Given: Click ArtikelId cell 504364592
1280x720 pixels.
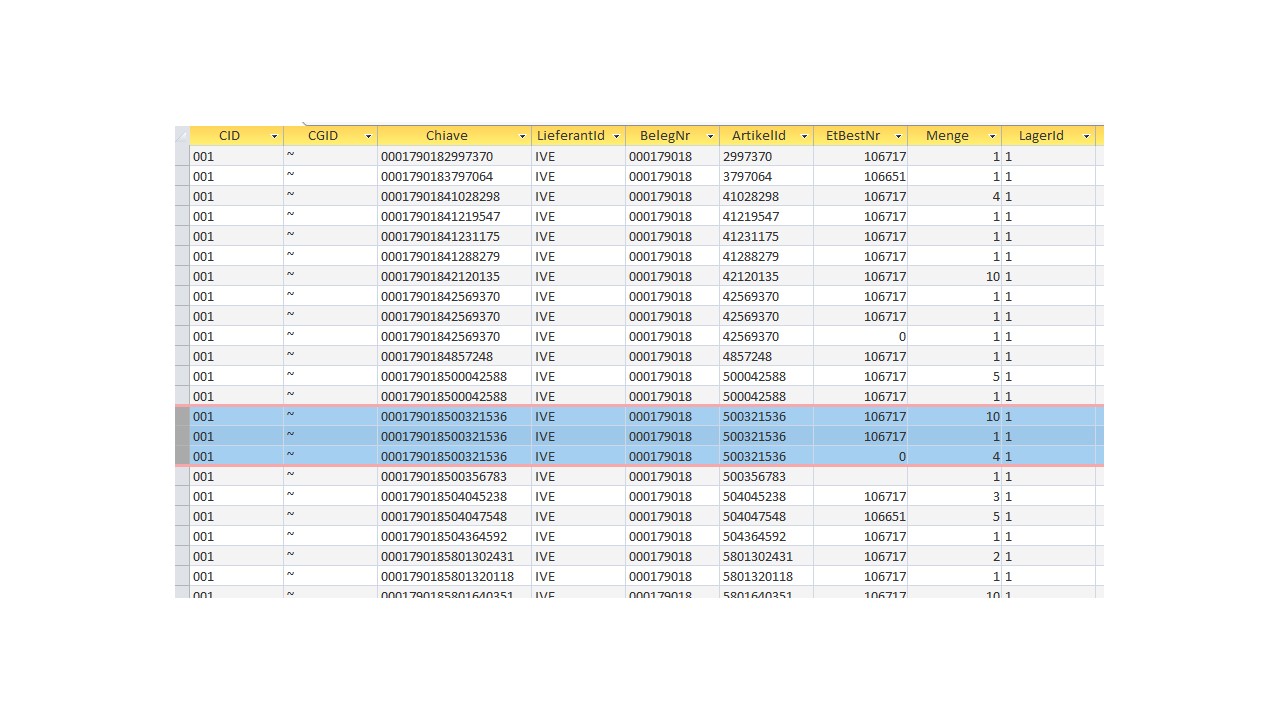Looking at the screenshot, I should (x=766, y=536).
